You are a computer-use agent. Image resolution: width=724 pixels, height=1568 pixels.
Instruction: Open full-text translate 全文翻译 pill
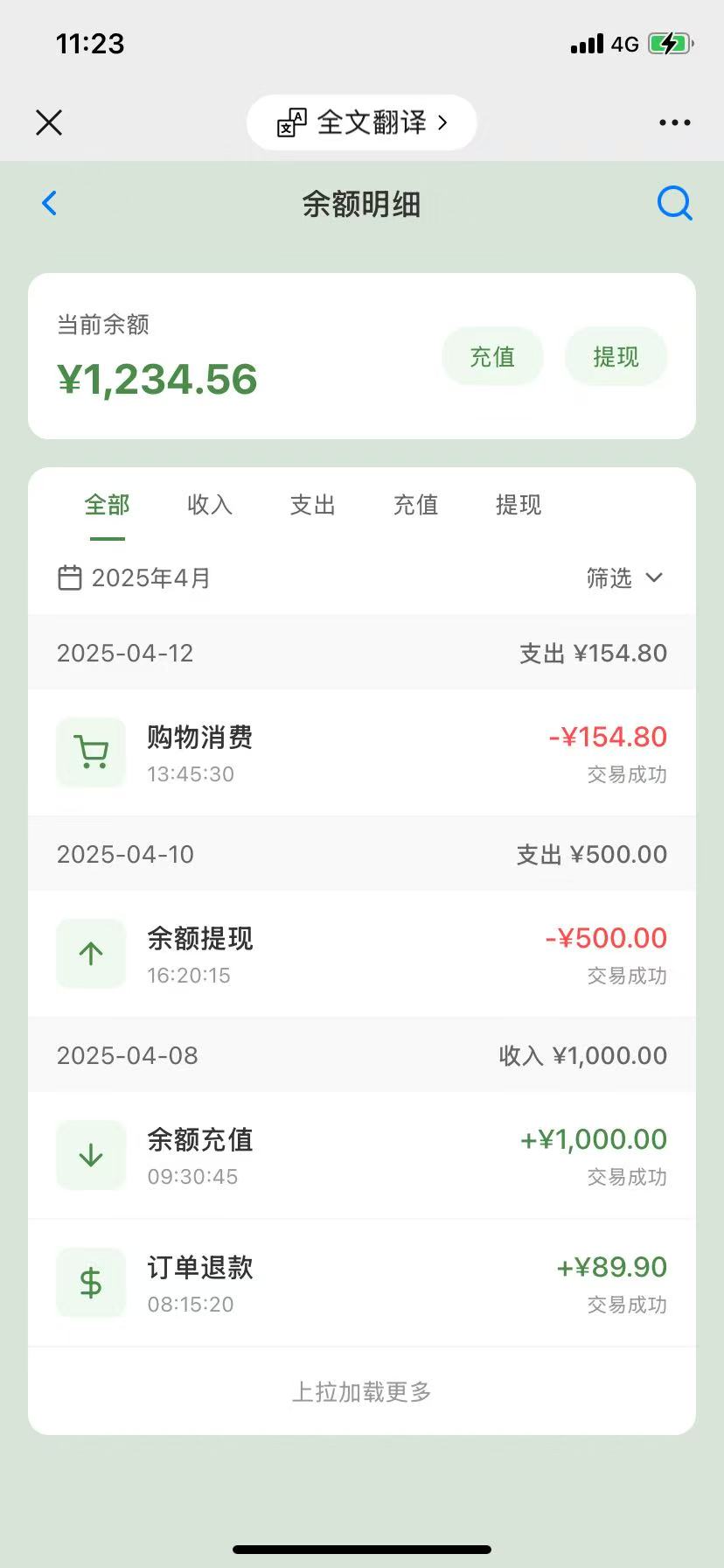[362, 122]
